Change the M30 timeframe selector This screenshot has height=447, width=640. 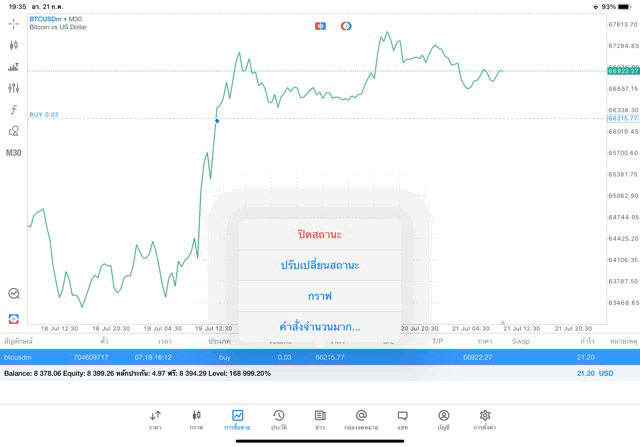tap(14, 153)
